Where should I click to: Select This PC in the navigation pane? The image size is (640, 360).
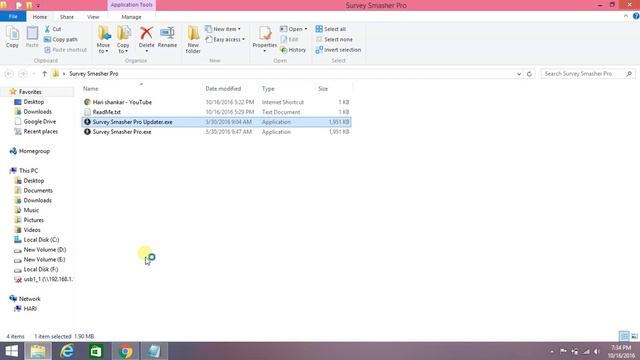point(28,171)
